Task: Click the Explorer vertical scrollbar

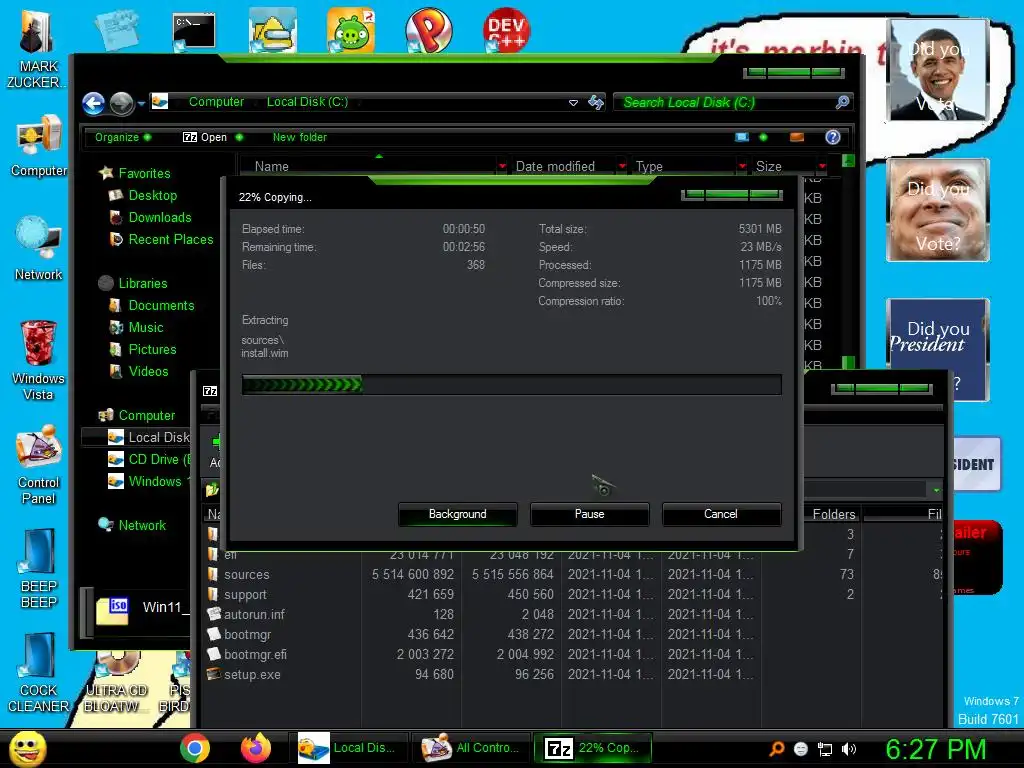Action: 848,261
